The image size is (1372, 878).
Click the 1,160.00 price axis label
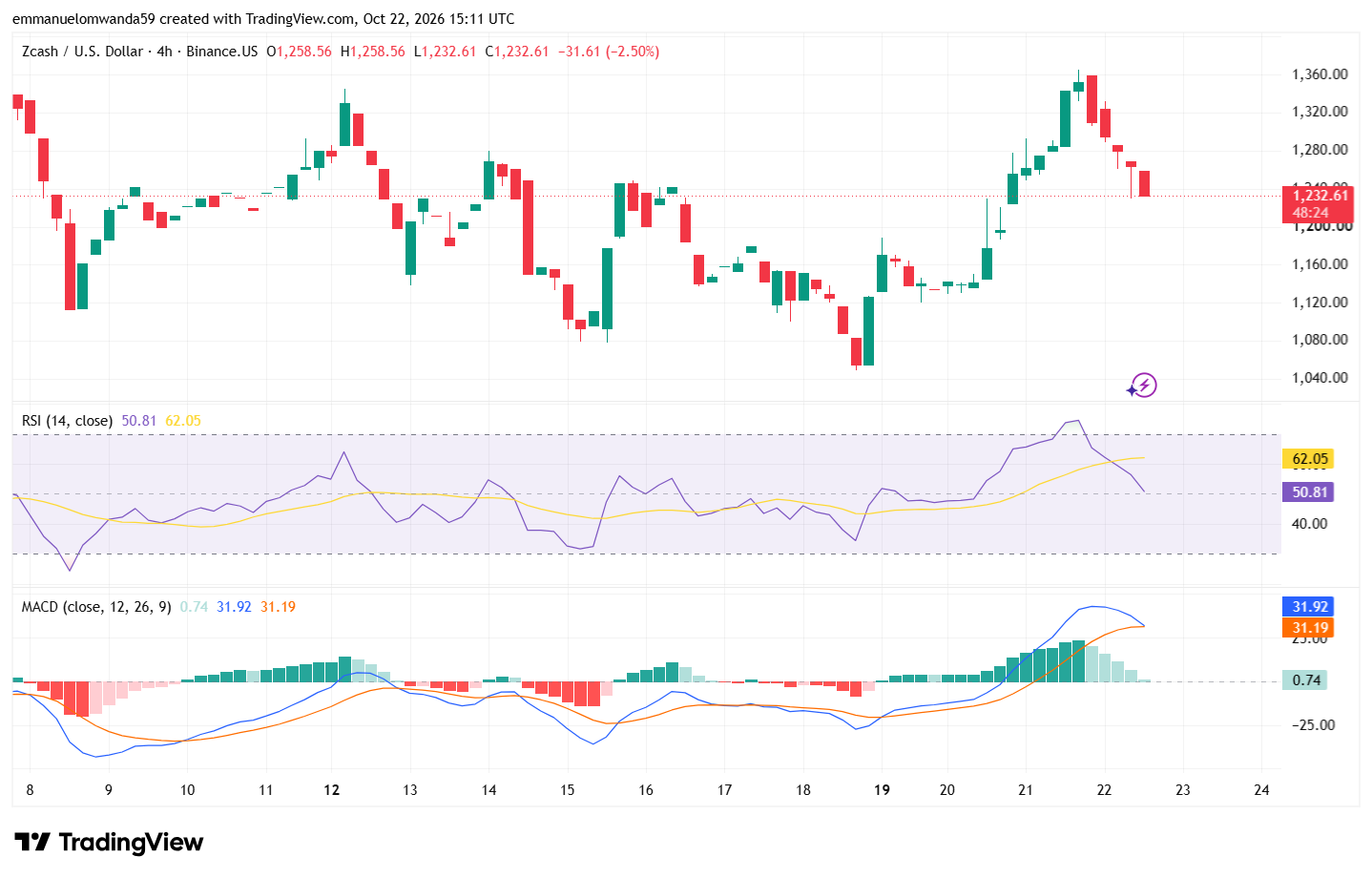[1320, 264]
